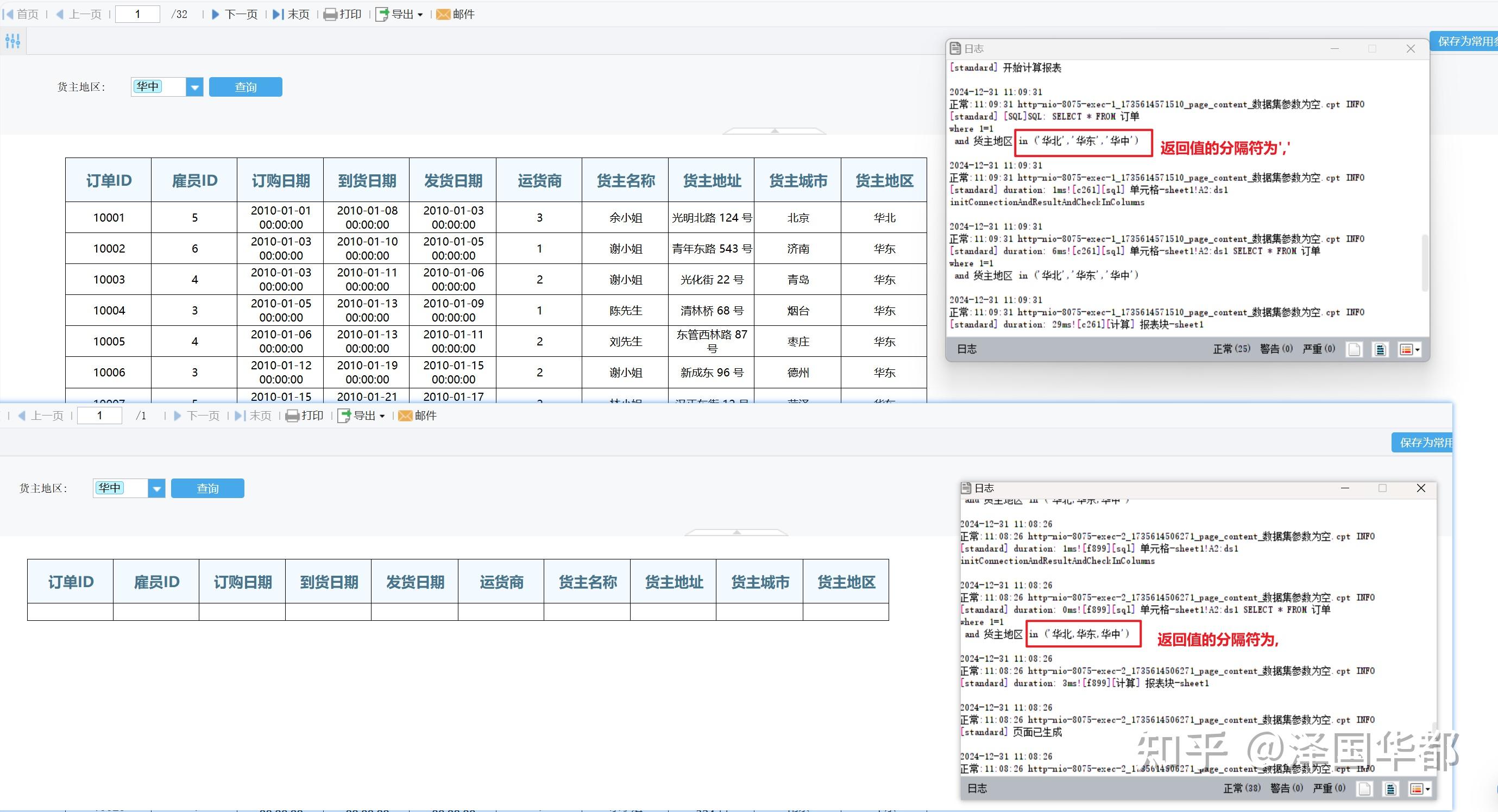Minimize the upper 日志 log window
This screenshot has width=1498, height=812.
pyautogui.click(x=1335, y=49)
